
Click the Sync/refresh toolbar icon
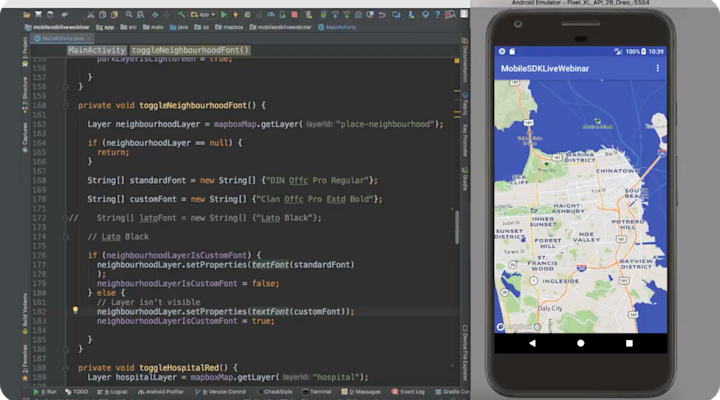click(x=50, y=15)
